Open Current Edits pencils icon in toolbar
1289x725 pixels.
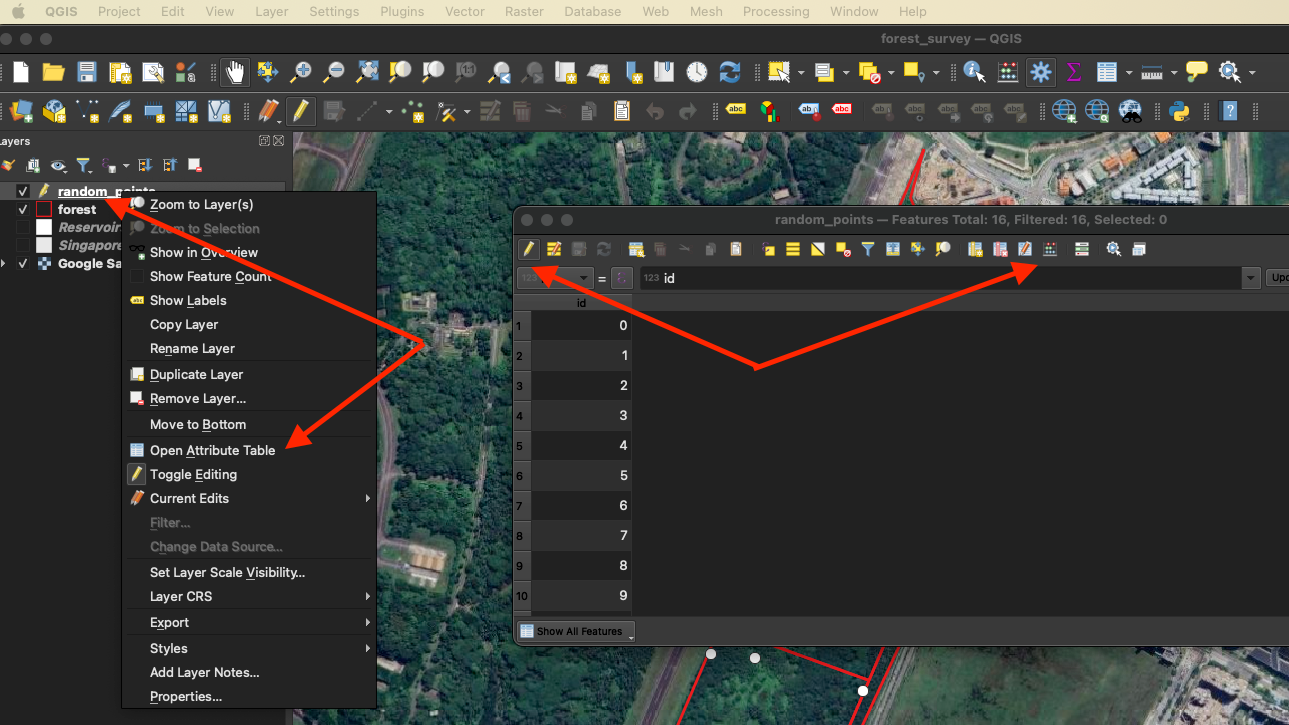point(267,110)
